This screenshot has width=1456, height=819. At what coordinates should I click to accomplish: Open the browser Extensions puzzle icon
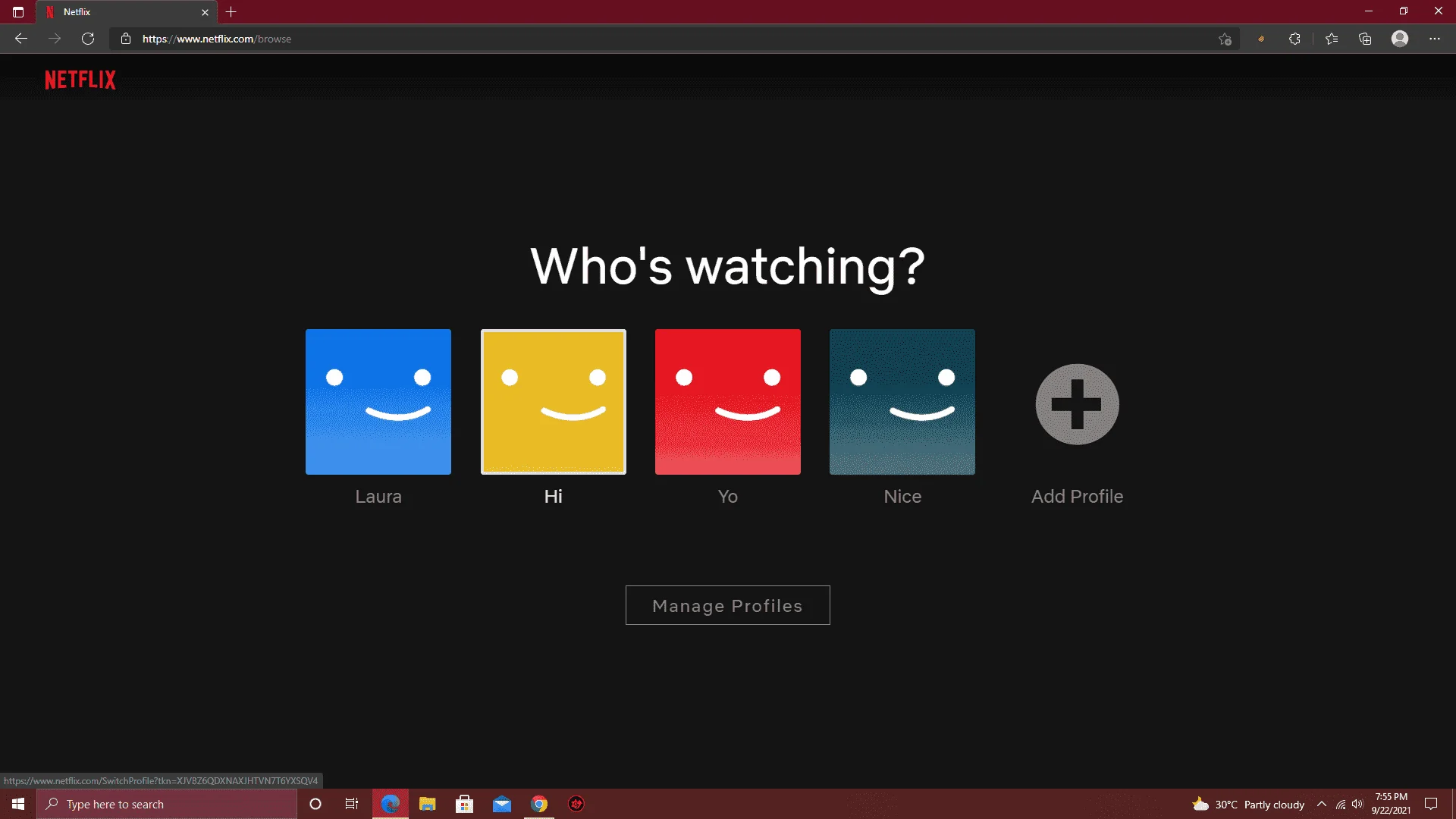1294,39
